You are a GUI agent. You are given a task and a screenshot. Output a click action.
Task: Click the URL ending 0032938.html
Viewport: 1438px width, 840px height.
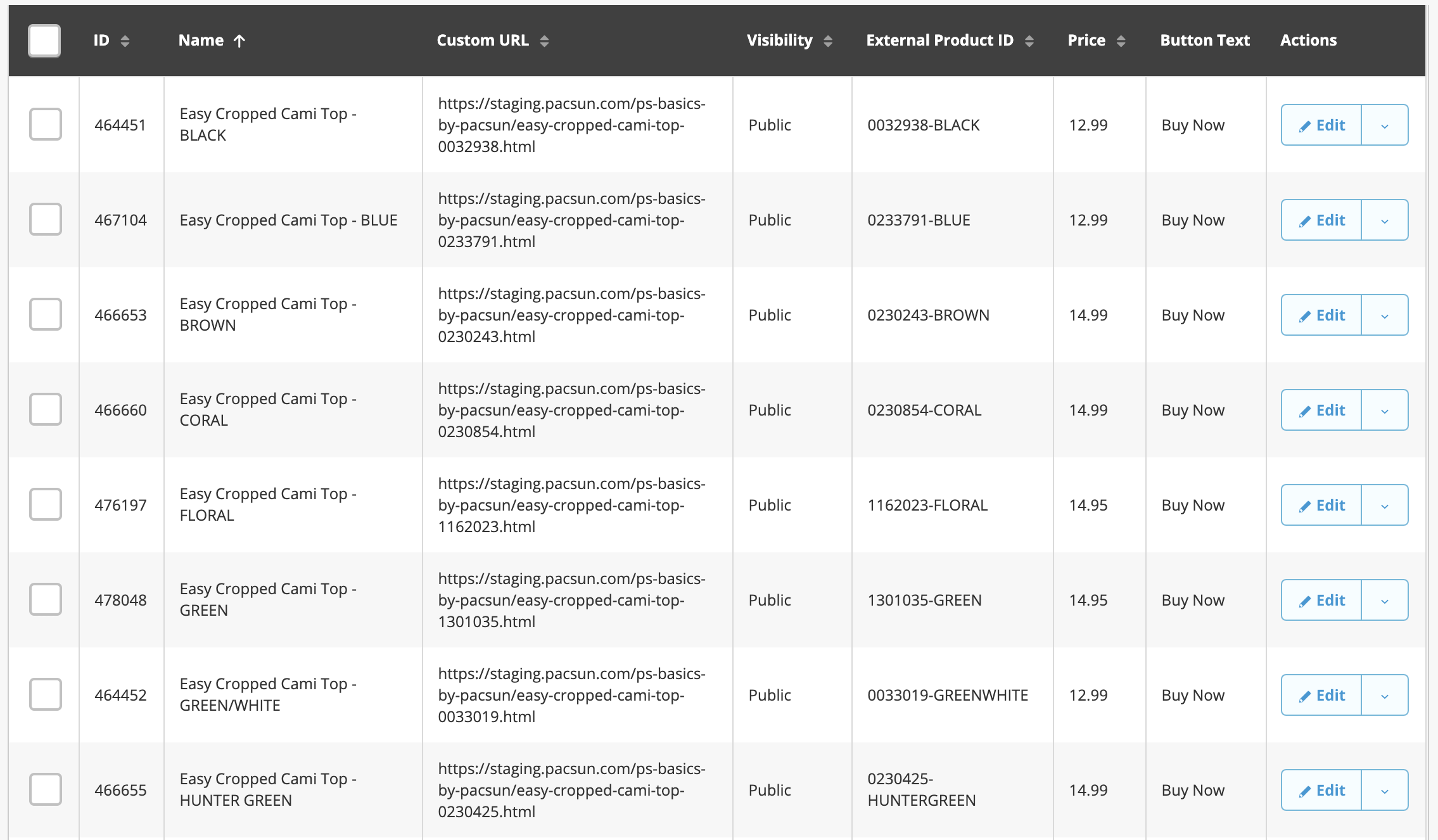click(x=571, y=125)
